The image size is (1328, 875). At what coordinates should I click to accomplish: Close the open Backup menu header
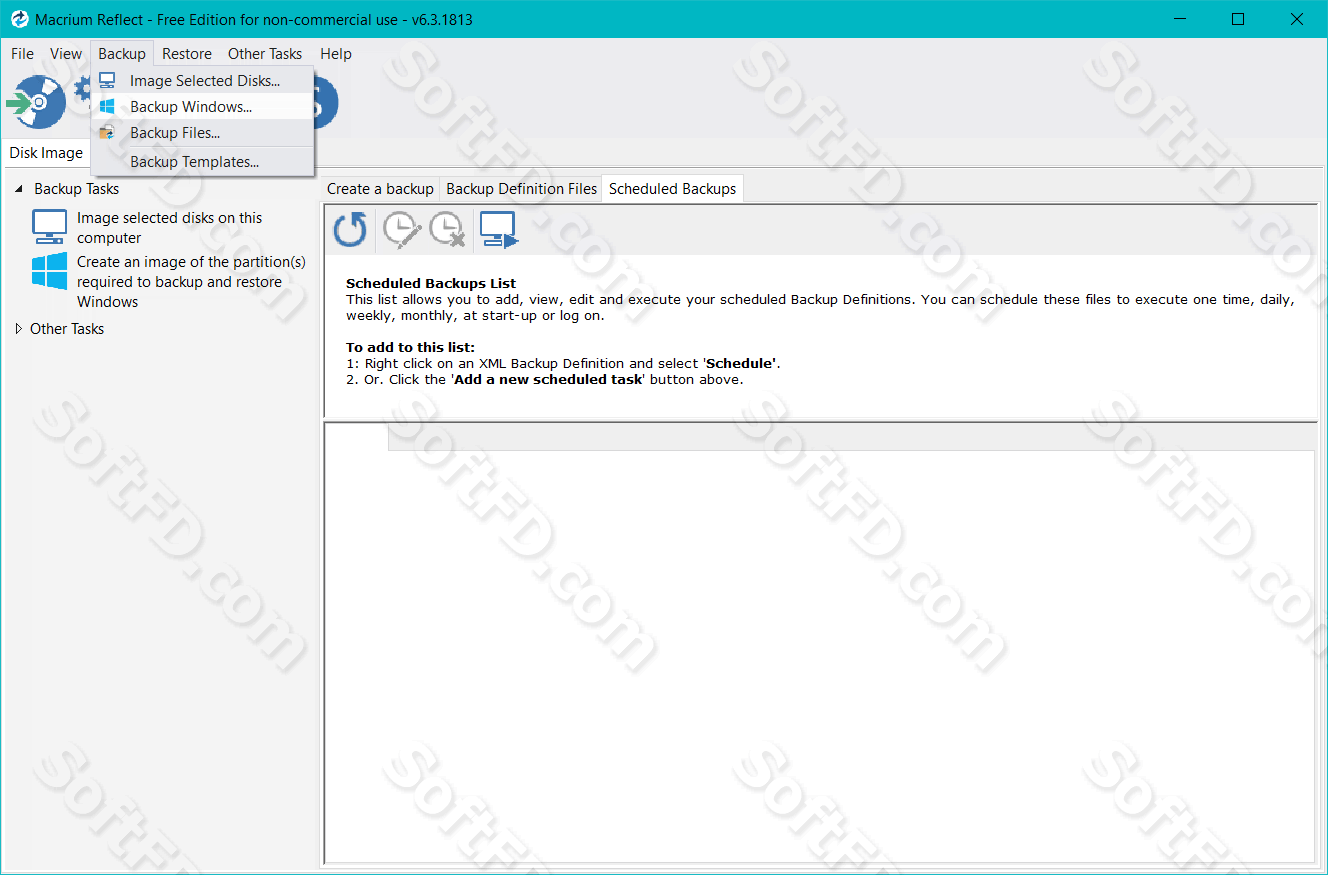(x=122, y=54)
